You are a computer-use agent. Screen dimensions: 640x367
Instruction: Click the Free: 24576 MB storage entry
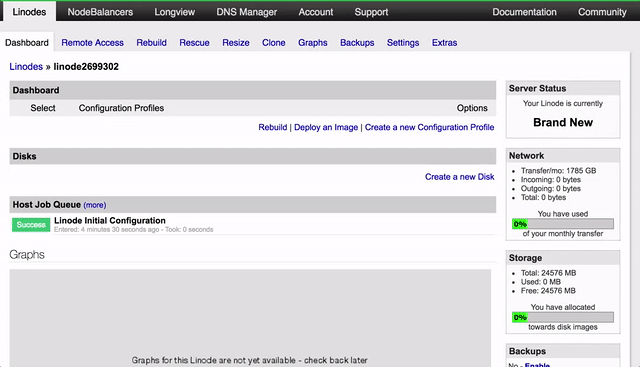click(548, 291)
